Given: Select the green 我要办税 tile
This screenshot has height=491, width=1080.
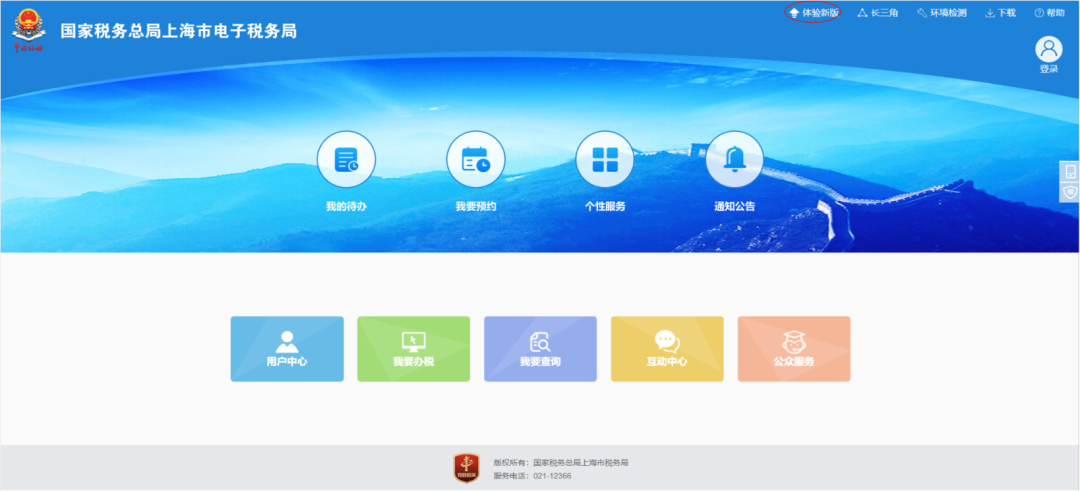Looking at the screenshot, I should [413, 349].
